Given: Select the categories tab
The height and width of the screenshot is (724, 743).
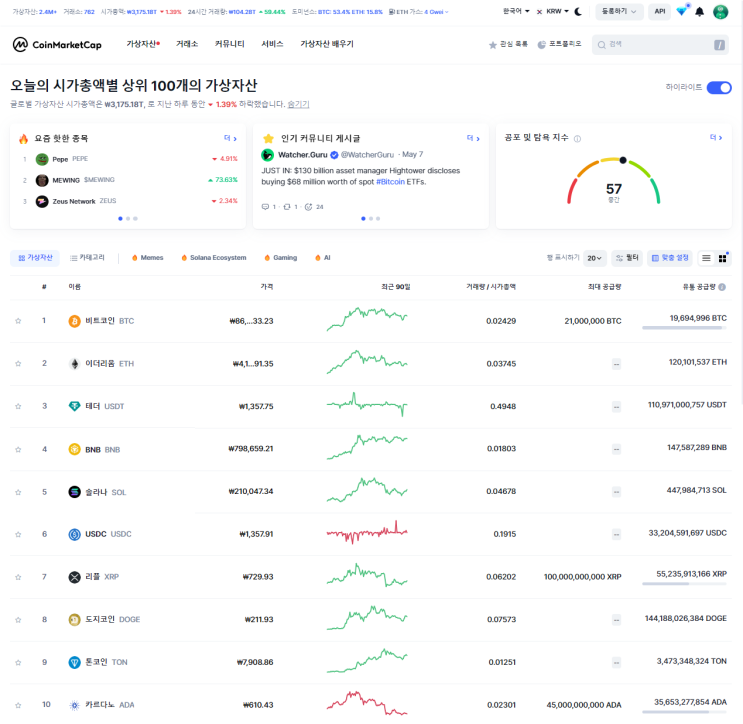Looking at the screenshot, I should [87, 258].
